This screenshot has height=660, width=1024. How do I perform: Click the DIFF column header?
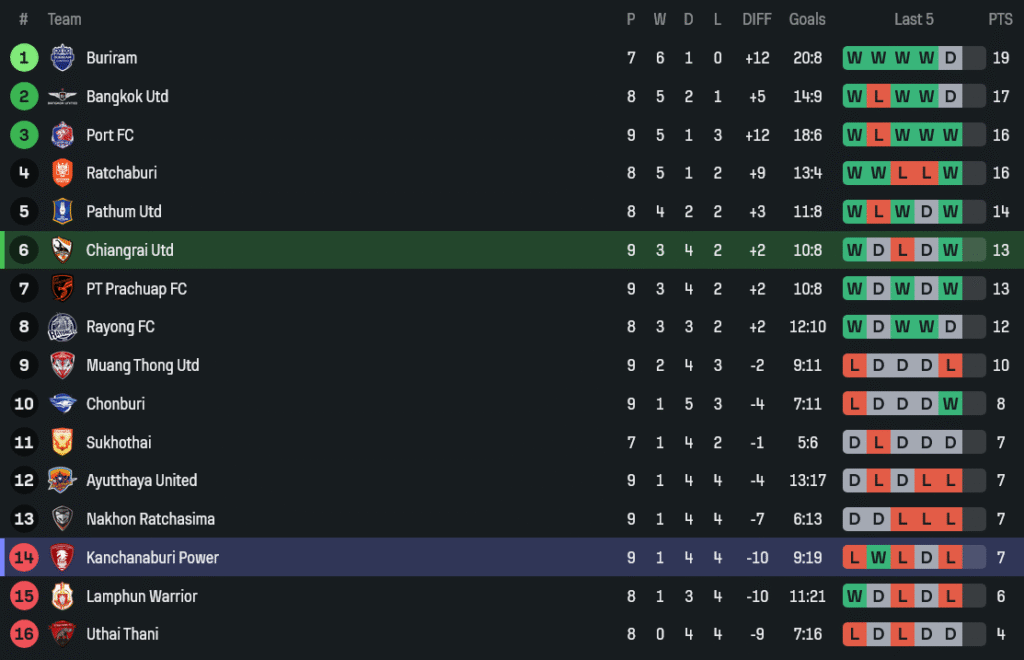pos(757,19)
